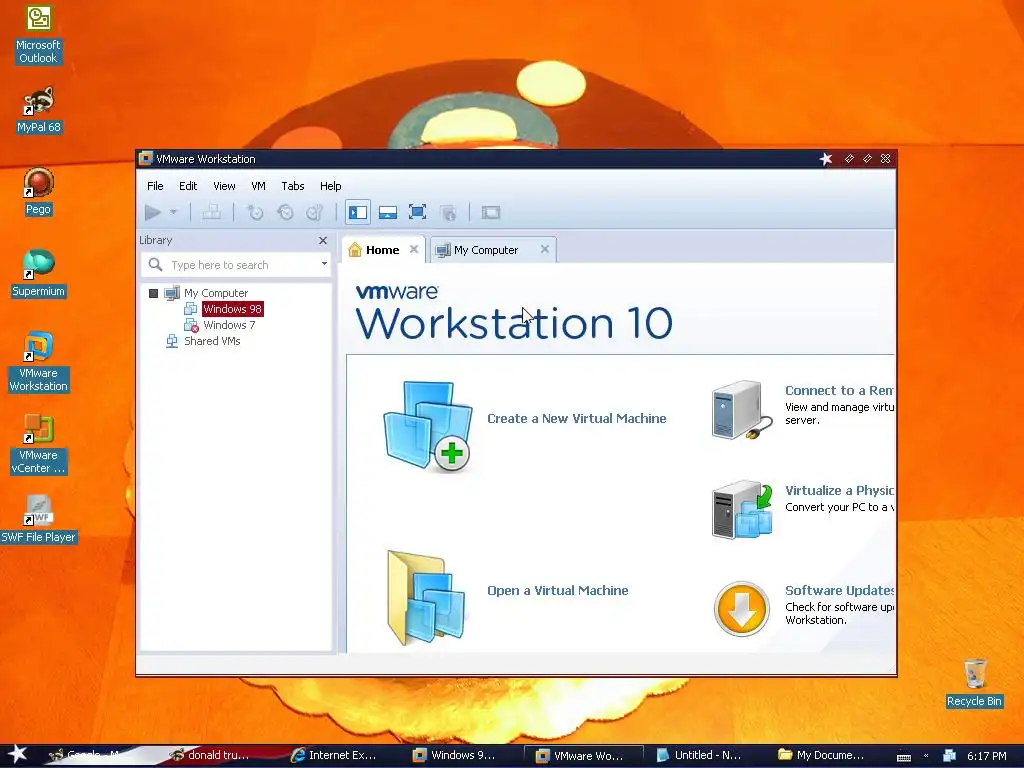
Task: Open the Library search dropdown arrow
Action: (324, 264)
